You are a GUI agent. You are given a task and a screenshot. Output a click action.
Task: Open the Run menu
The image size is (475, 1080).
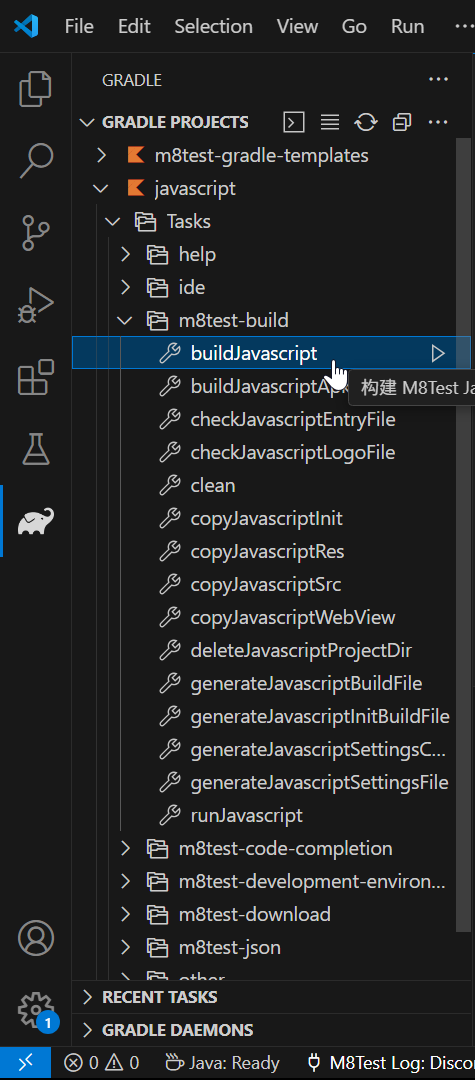(x=408, y=26)
